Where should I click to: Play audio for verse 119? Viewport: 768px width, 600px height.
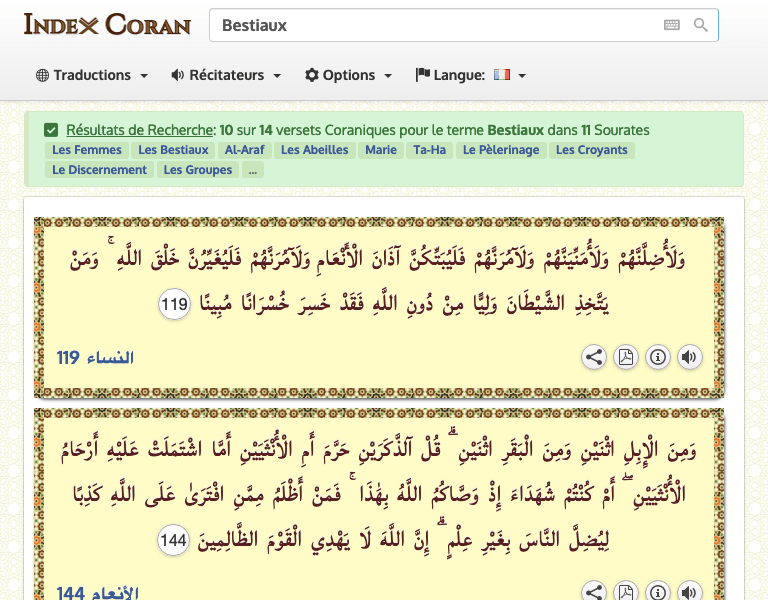click(x=689, y=357)
